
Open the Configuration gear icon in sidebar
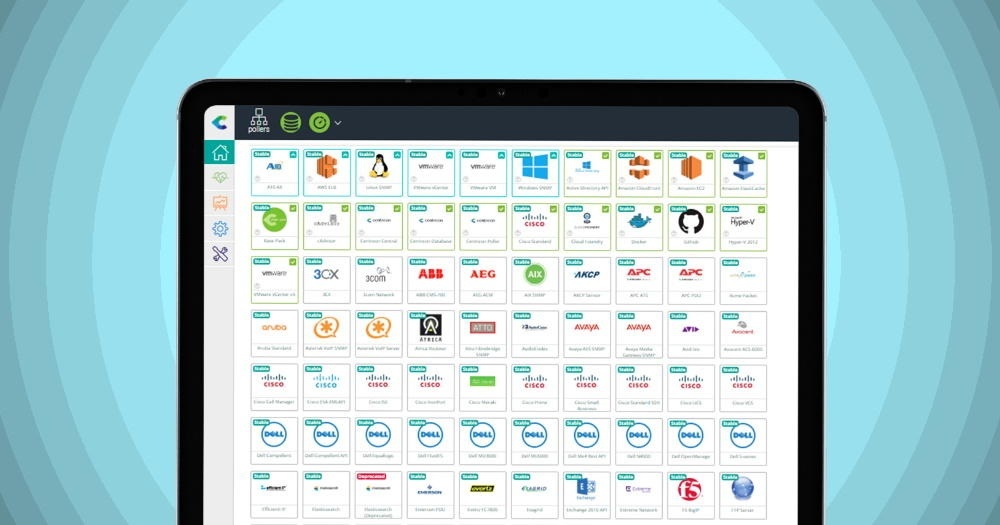point(220,228)
